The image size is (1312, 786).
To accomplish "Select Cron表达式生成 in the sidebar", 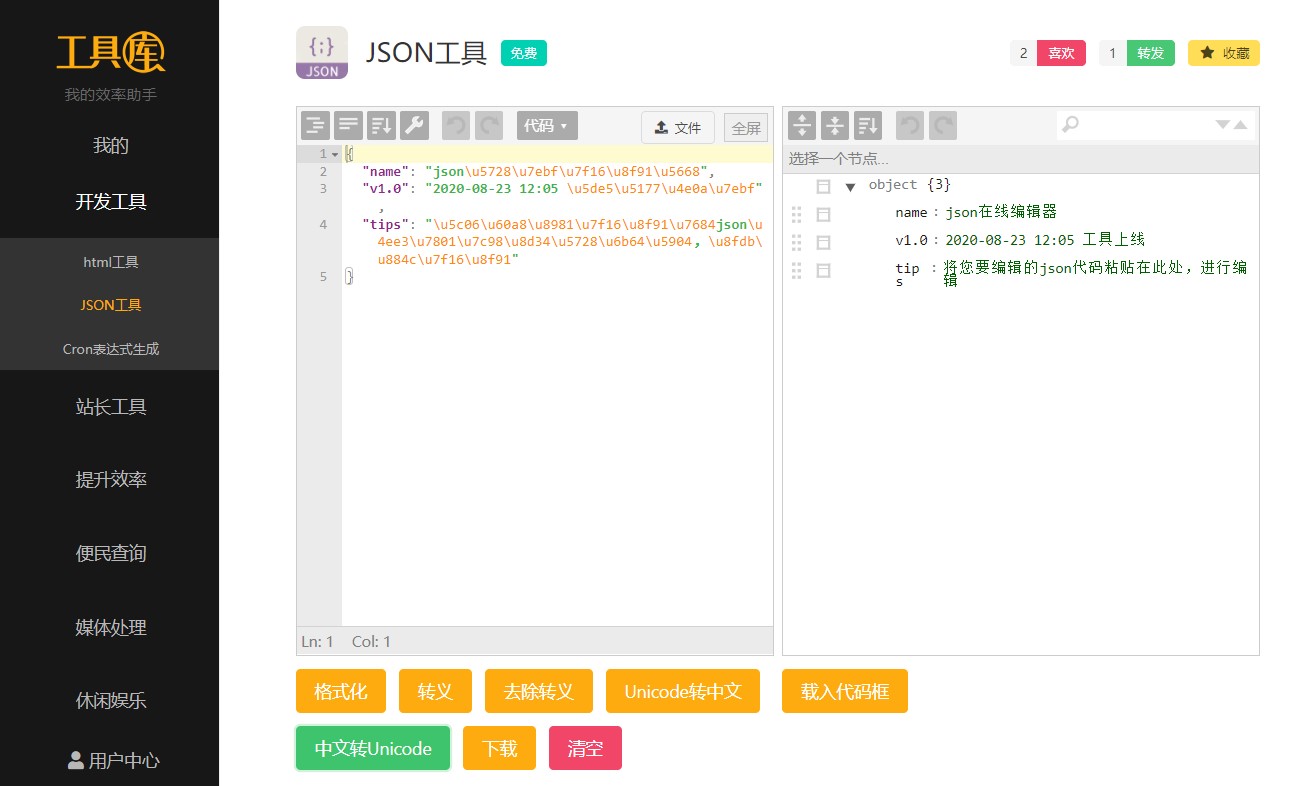I will [110, 349].
